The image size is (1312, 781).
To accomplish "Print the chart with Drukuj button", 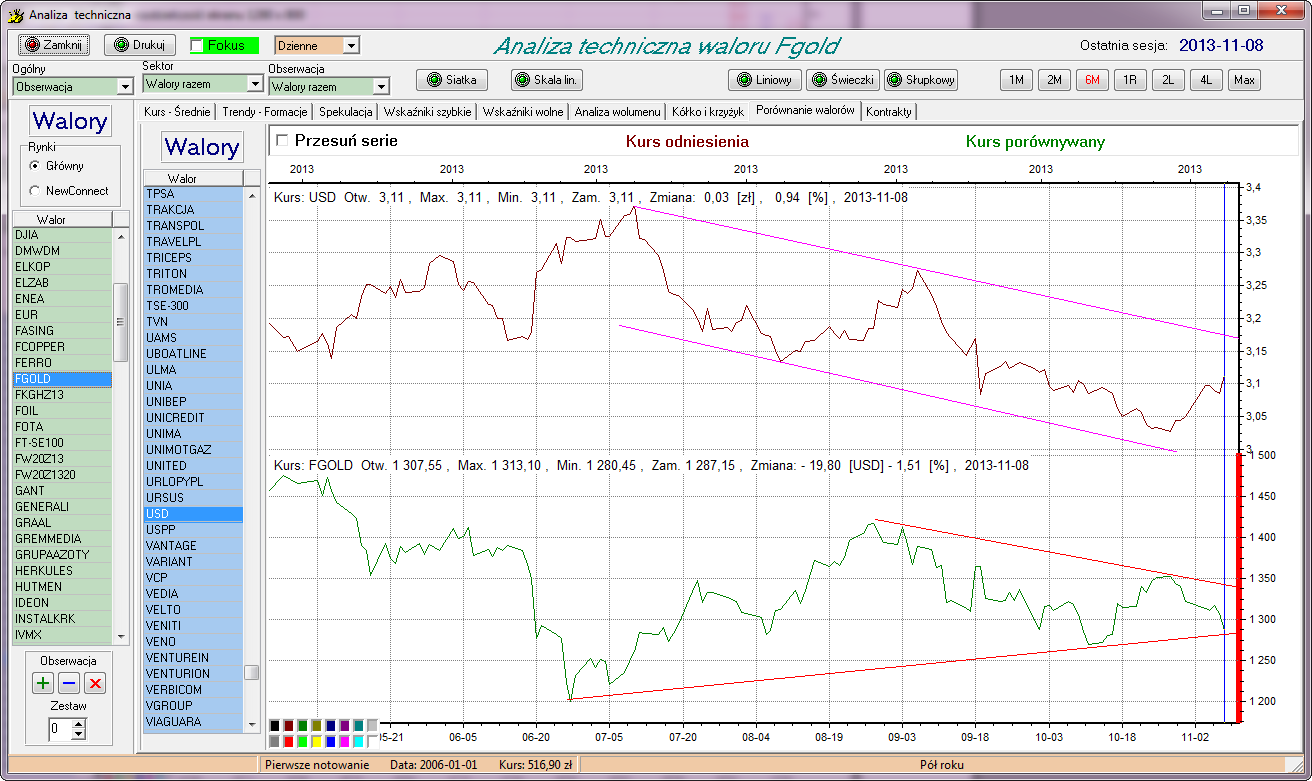I will (x=140, y=45).
